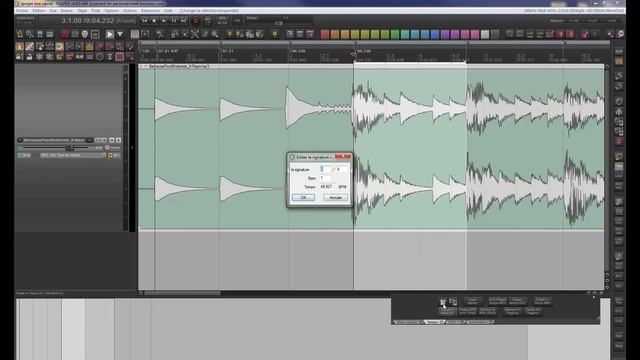Click the go-to-start transport button
This screenshot has height=360, width=640.
pos(144,20)
